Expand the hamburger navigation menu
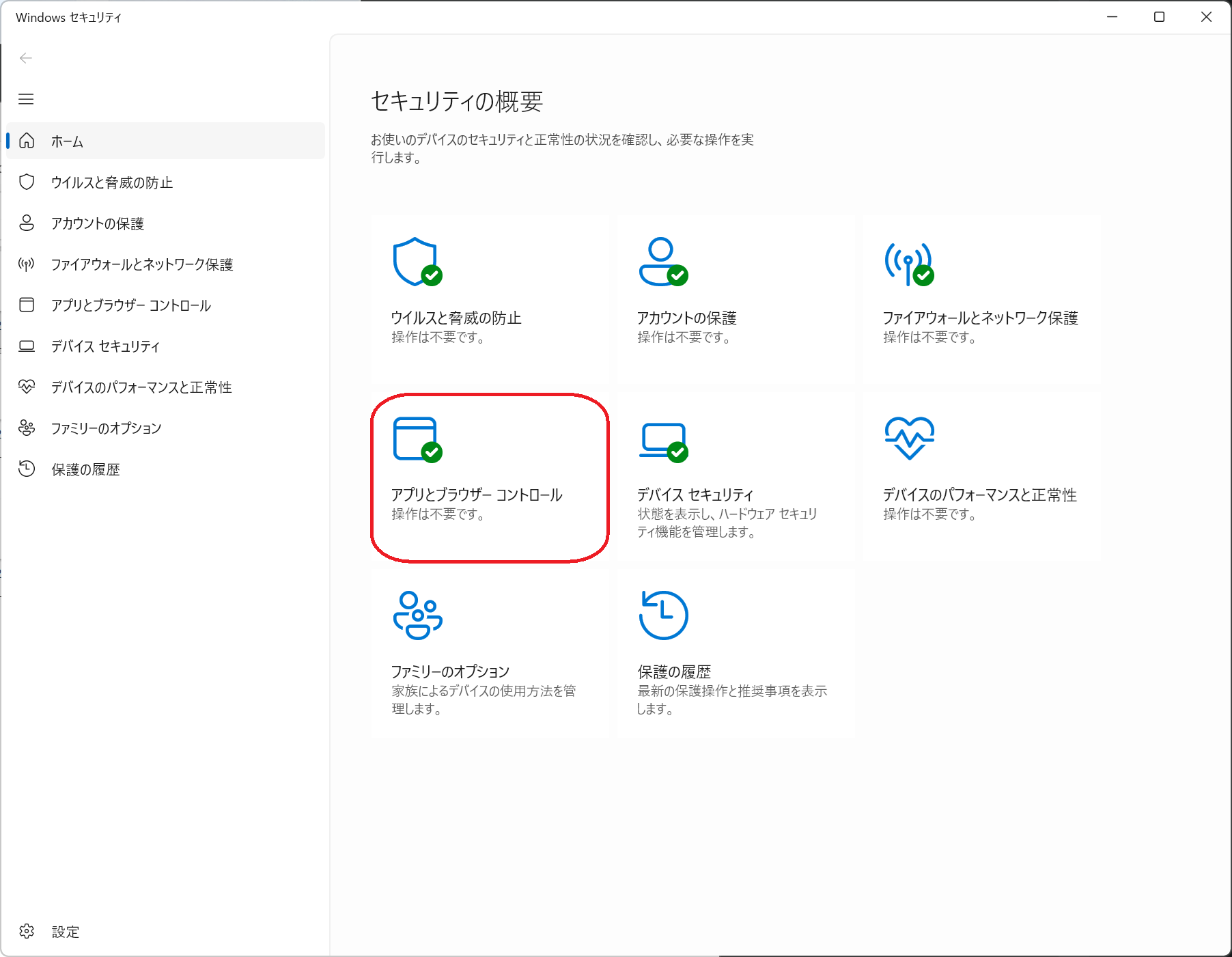1232x957 pixels. pyautogui.click(x=26, y=99)
